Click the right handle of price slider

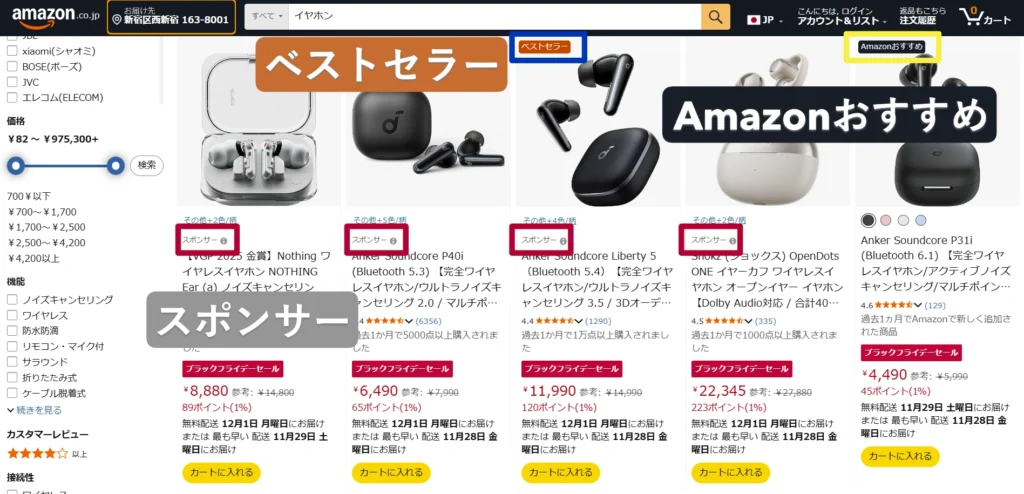(116, 165)
